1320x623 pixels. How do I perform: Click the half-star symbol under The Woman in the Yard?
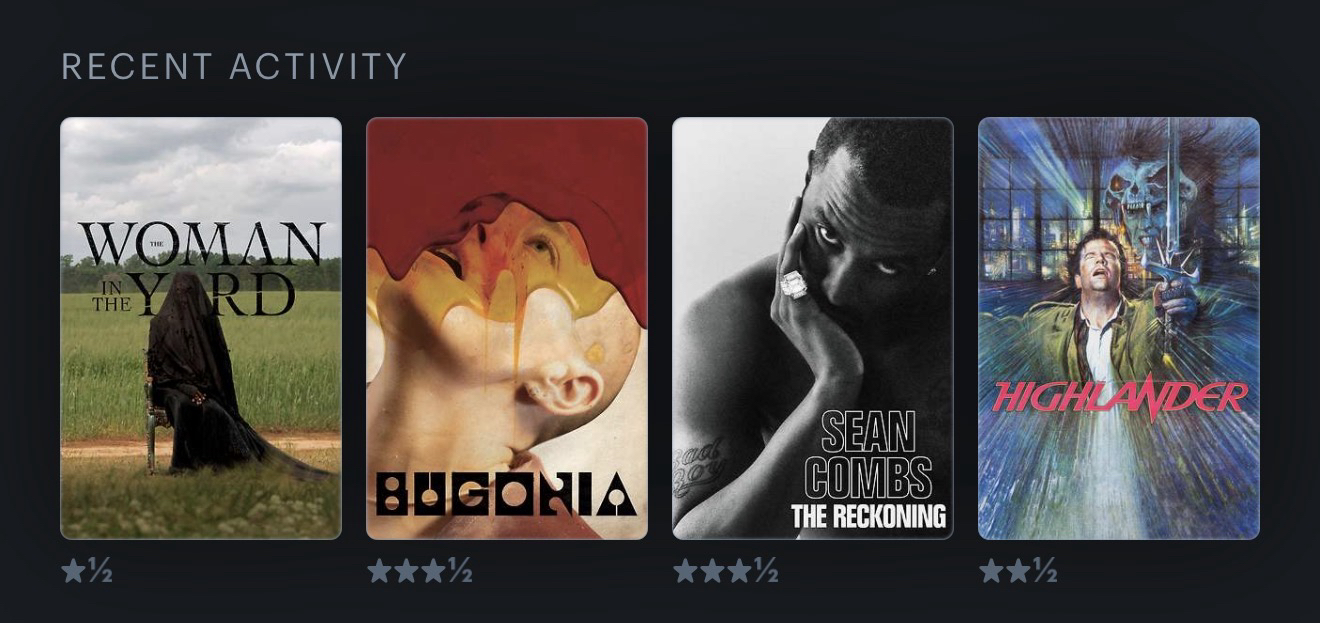pos(100,571)
